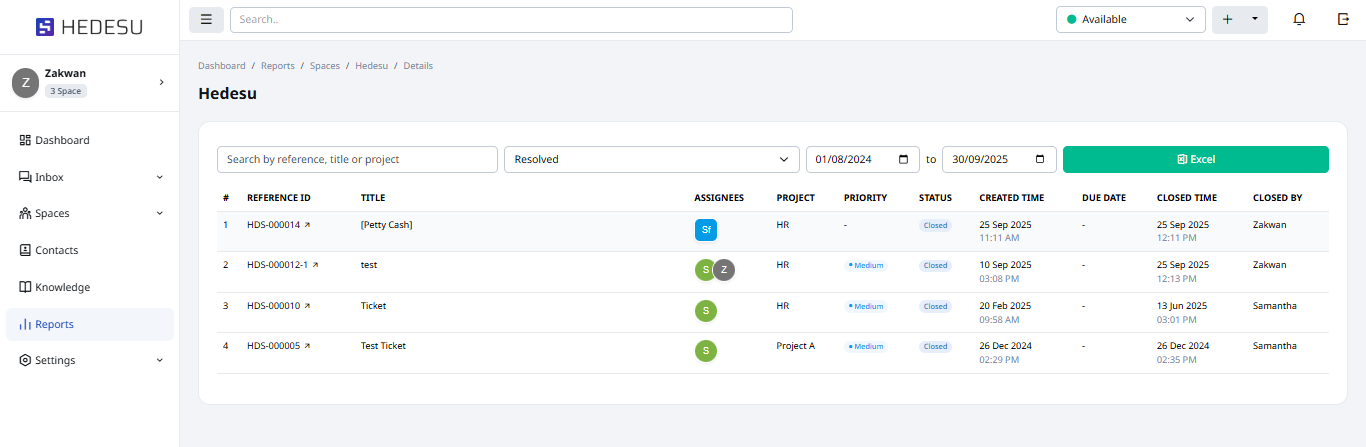Viewport: 1366px width, 447px height.
Task: Open the Available status dropdown
Action: tap(1130, 20)
